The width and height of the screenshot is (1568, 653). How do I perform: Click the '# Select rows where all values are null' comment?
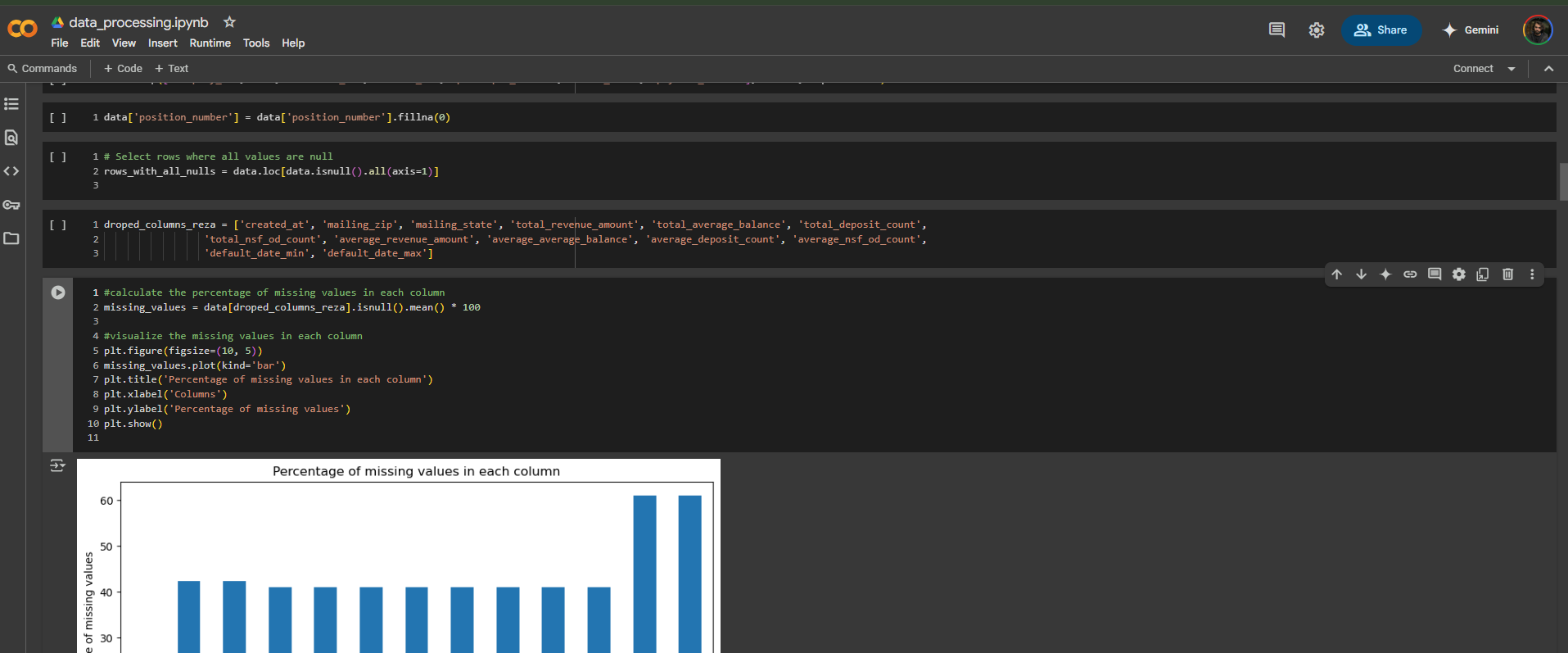[x=218, y=156]
